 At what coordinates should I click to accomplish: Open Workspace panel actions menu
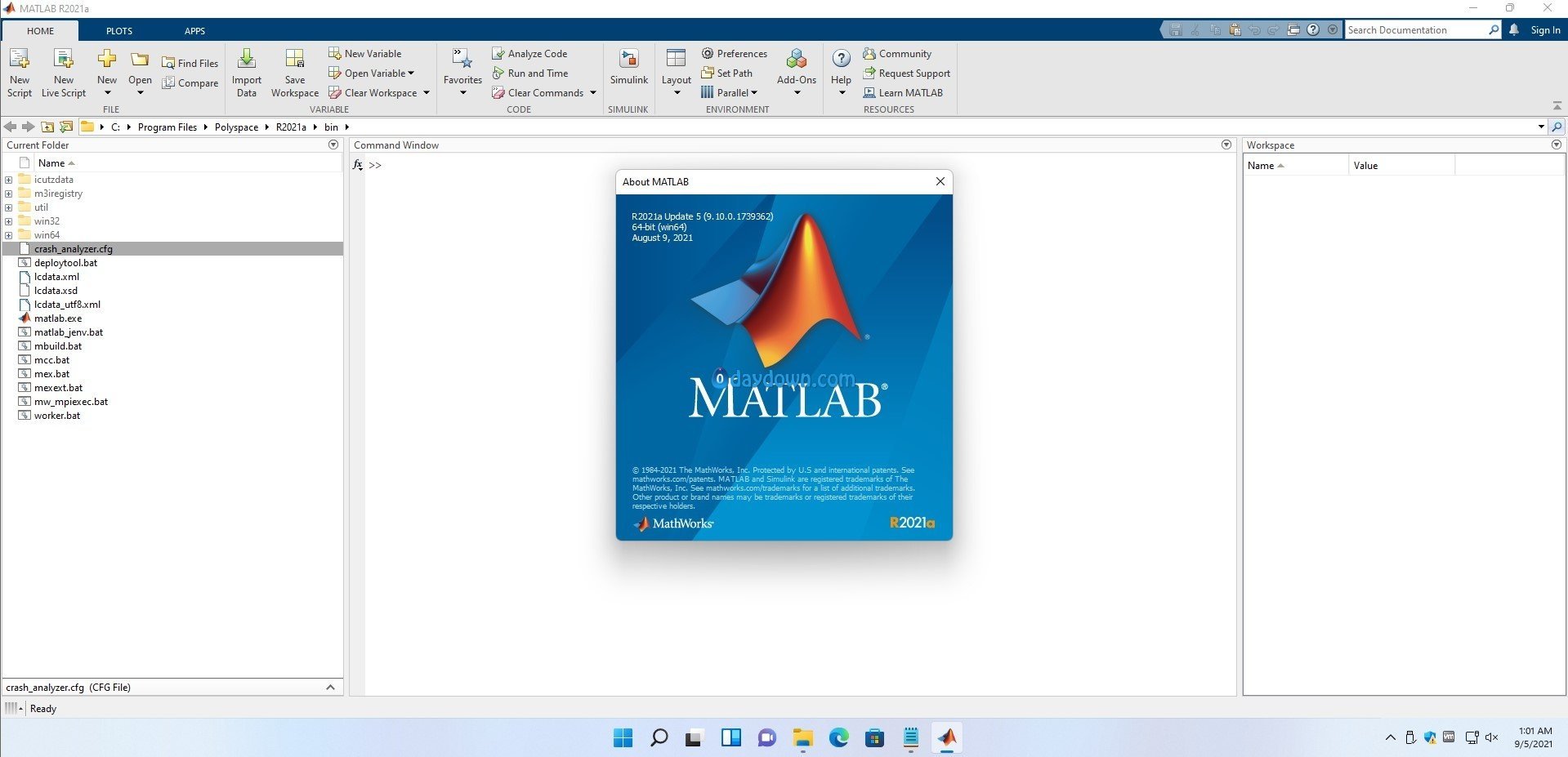point(1556,145)
